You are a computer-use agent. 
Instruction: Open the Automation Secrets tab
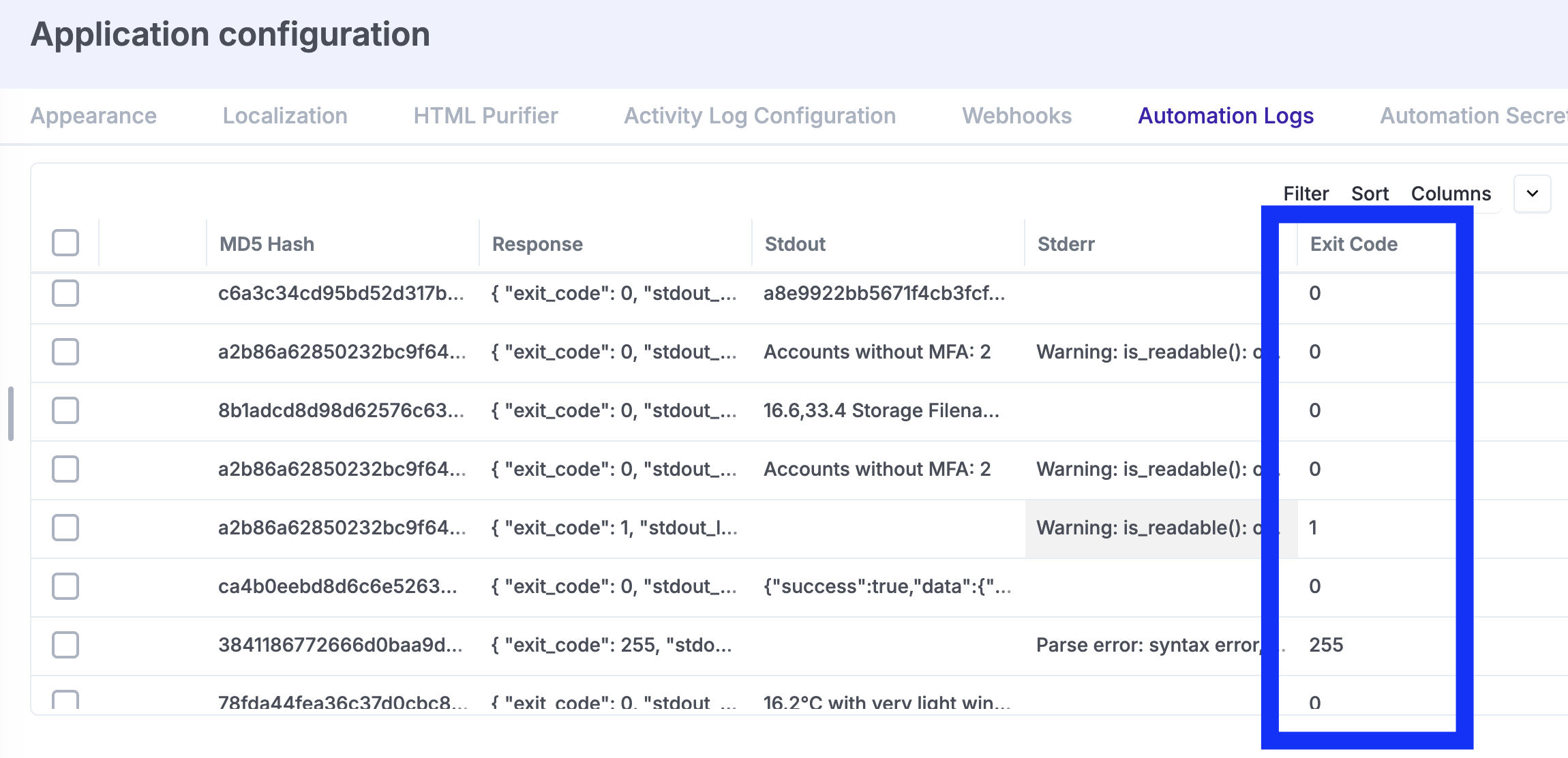point(1473,116)
